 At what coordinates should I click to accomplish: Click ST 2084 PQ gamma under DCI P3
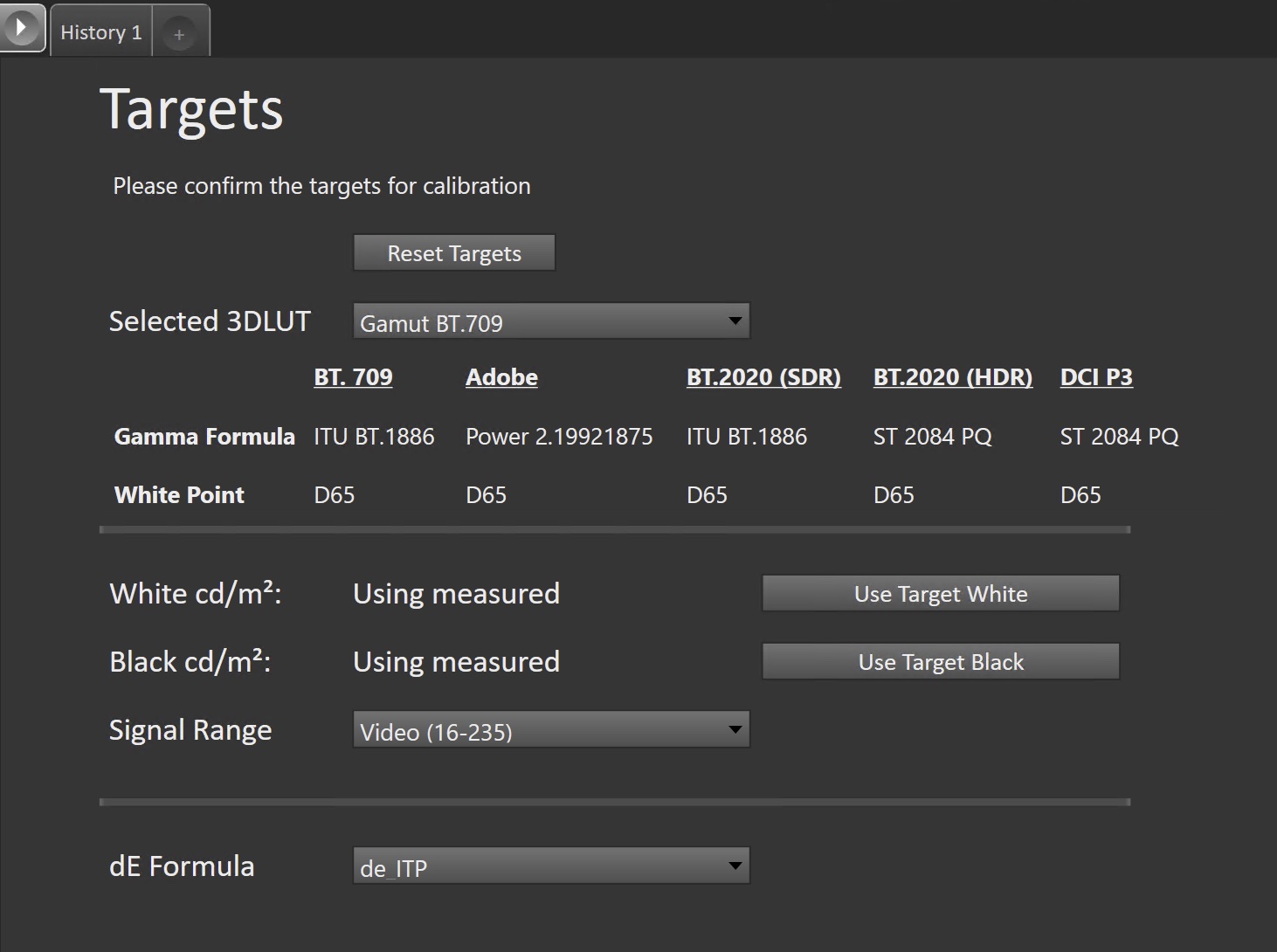click(x=1119, y=437)
